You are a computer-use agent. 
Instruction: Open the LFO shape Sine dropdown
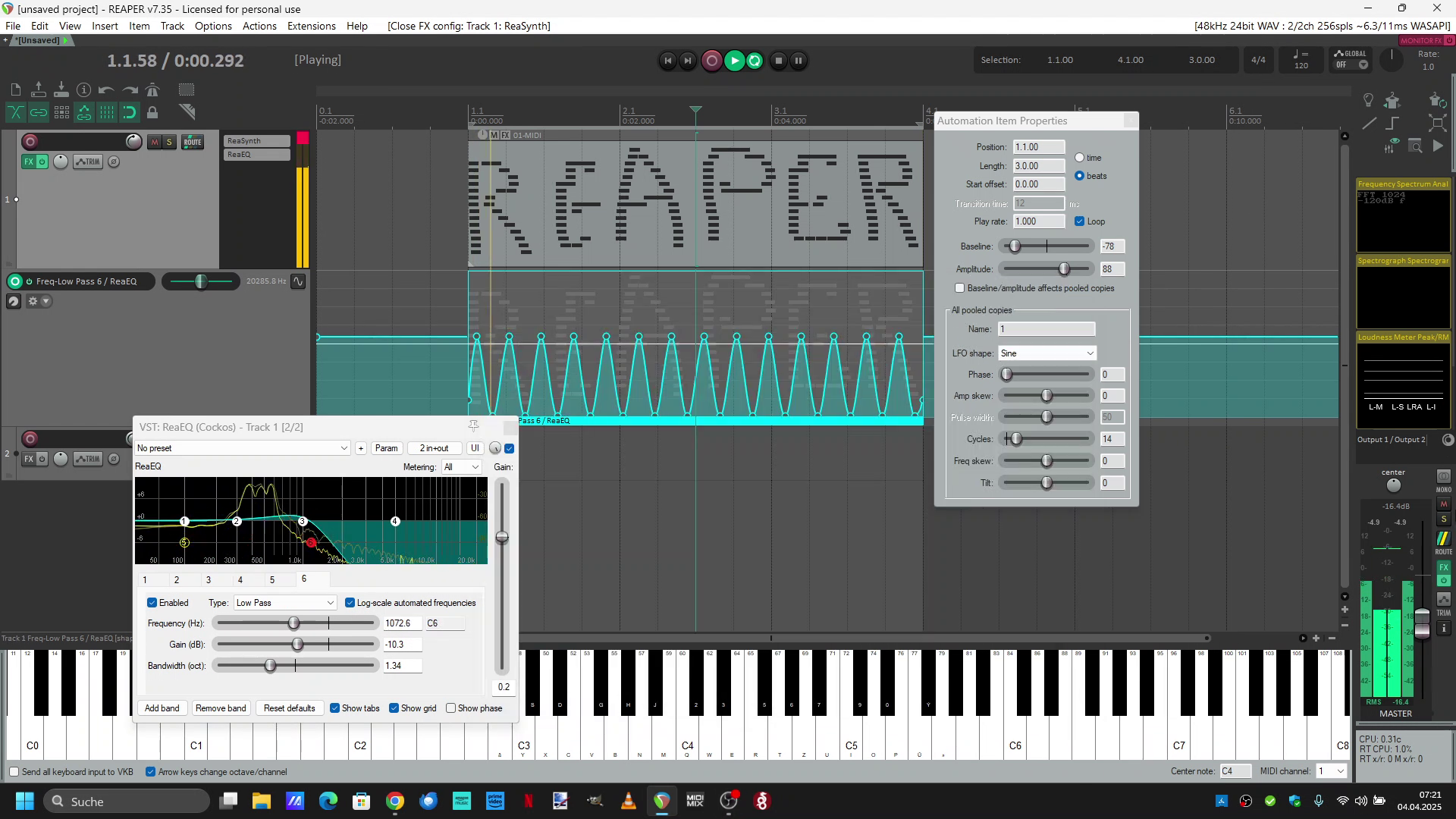click(1046, 353)
